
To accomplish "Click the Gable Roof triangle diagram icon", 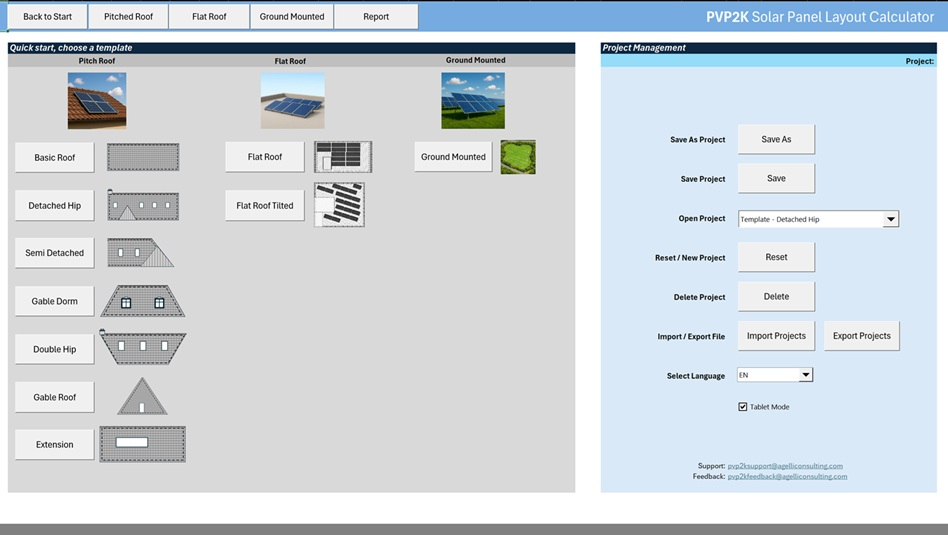I will [142, 396].
